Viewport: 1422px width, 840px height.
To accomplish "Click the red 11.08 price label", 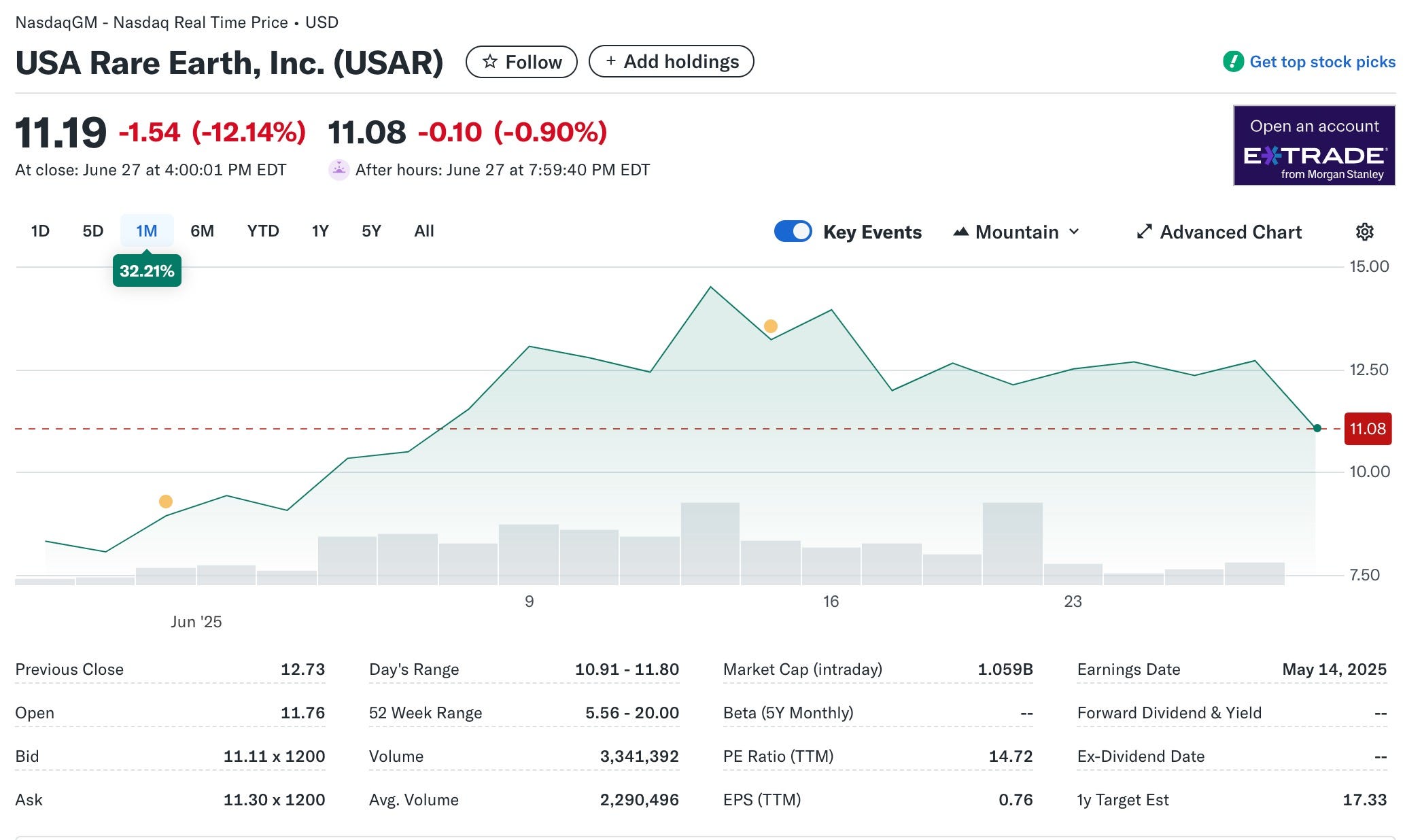I will [1368, 429].
